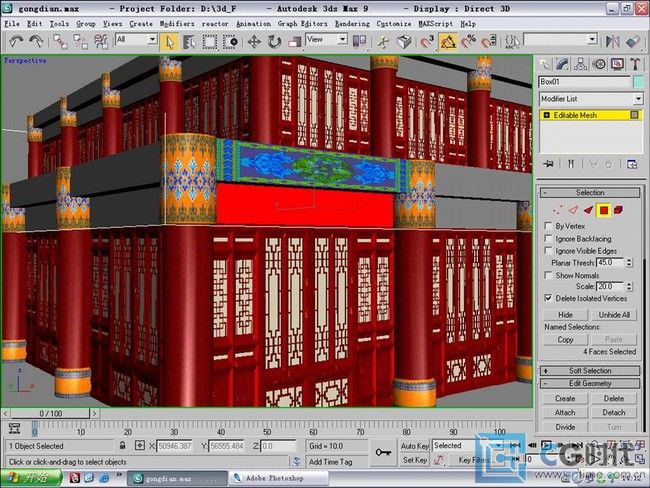Open the MAXScript menu
Screen dimensions: 650x488
point(435,24)
